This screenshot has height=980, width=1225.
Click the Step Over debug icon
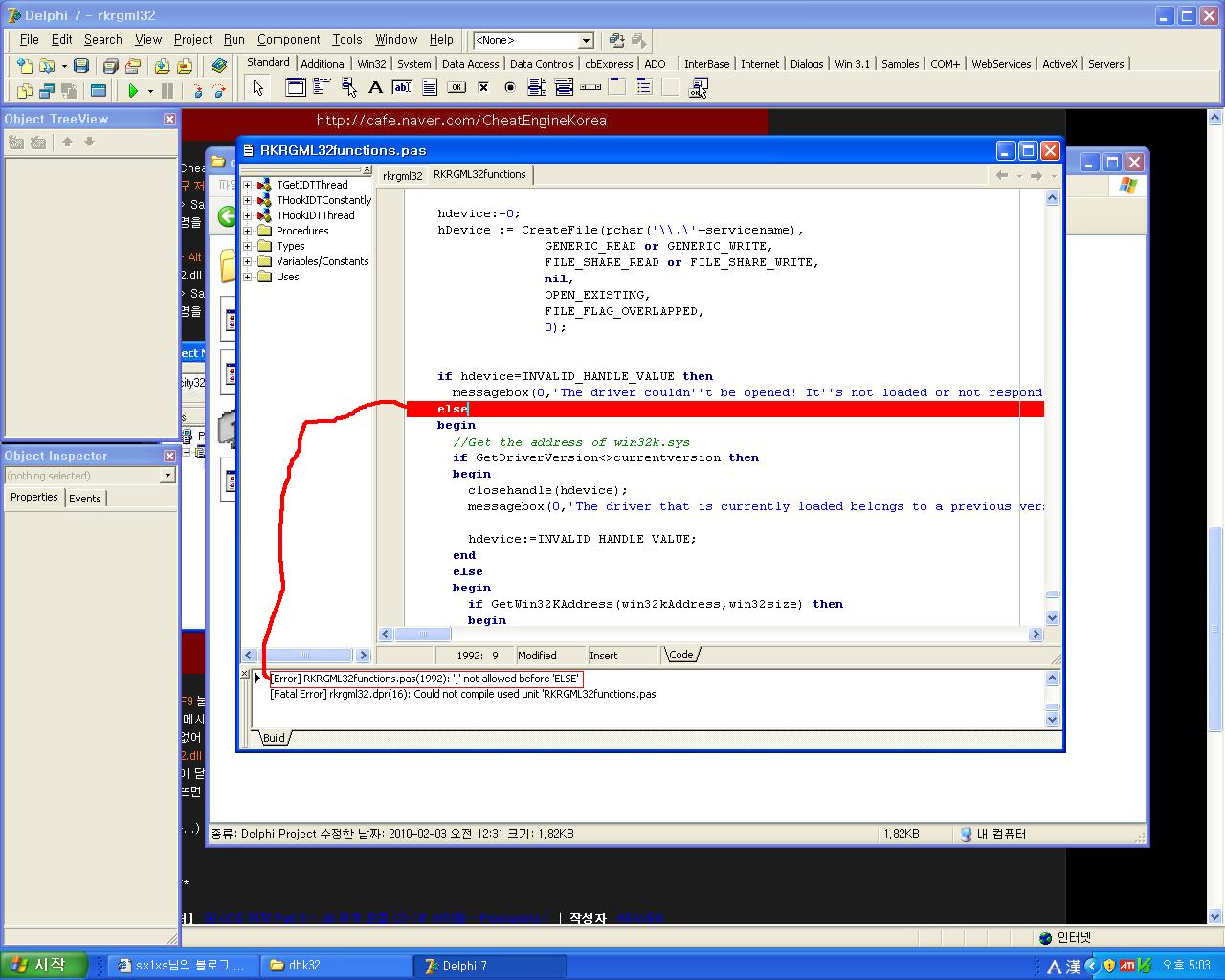[x=219, y=91]
